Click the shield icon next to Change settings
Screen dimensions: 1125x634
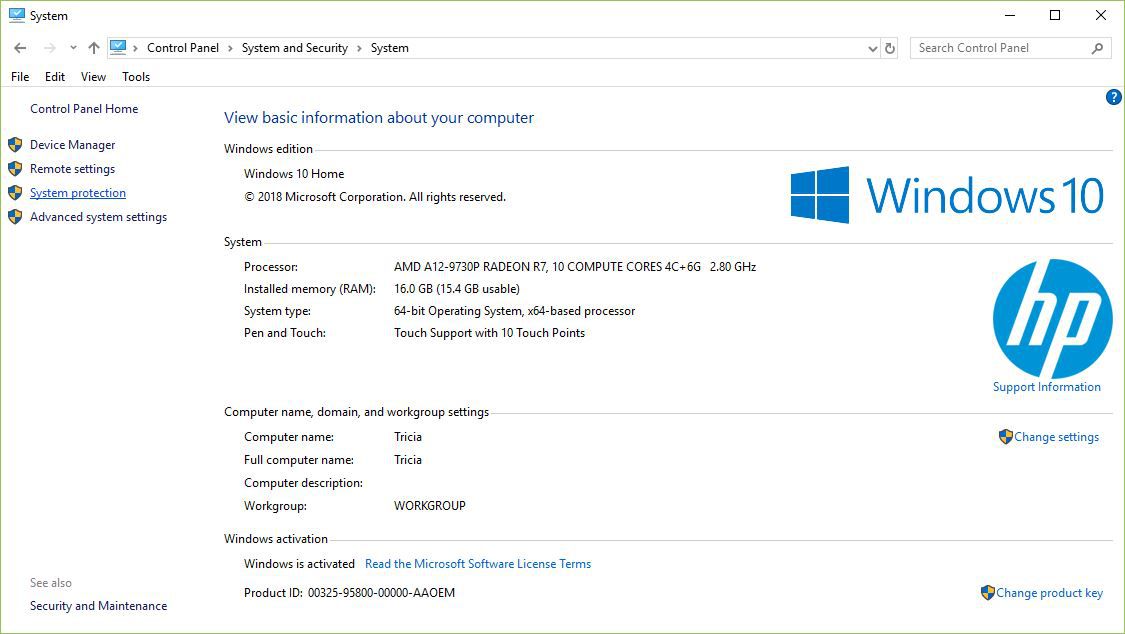pos(1005,437)
